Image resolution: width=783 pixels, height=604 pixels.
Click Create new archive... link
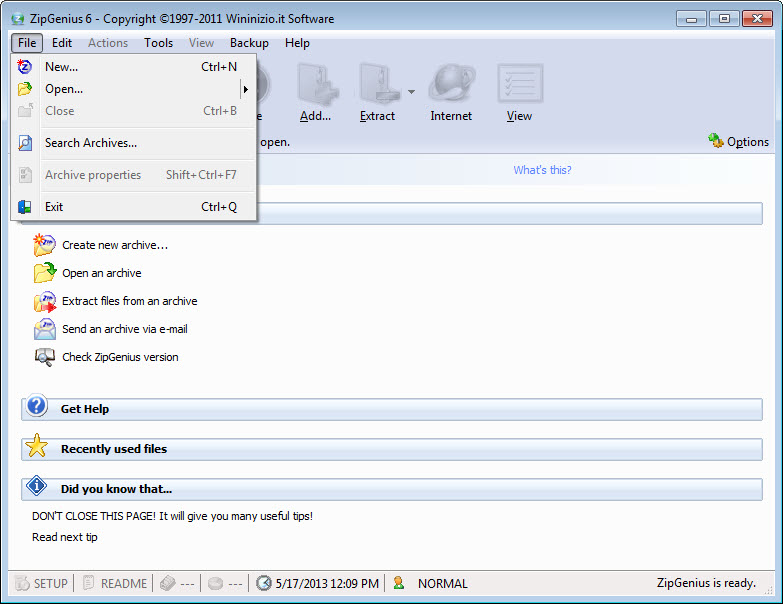pyautogui.click(x=115, y=245)
